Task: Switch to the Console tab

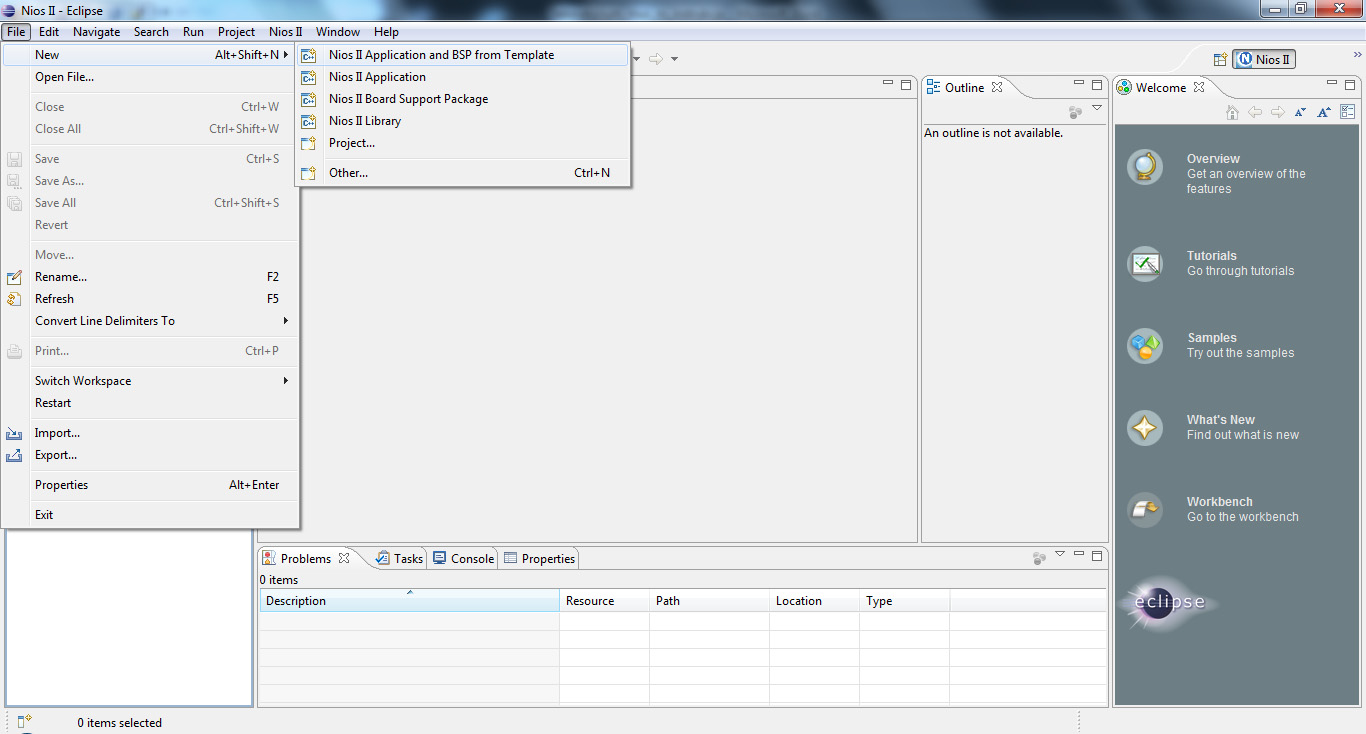Action: [x=463, y=558]
